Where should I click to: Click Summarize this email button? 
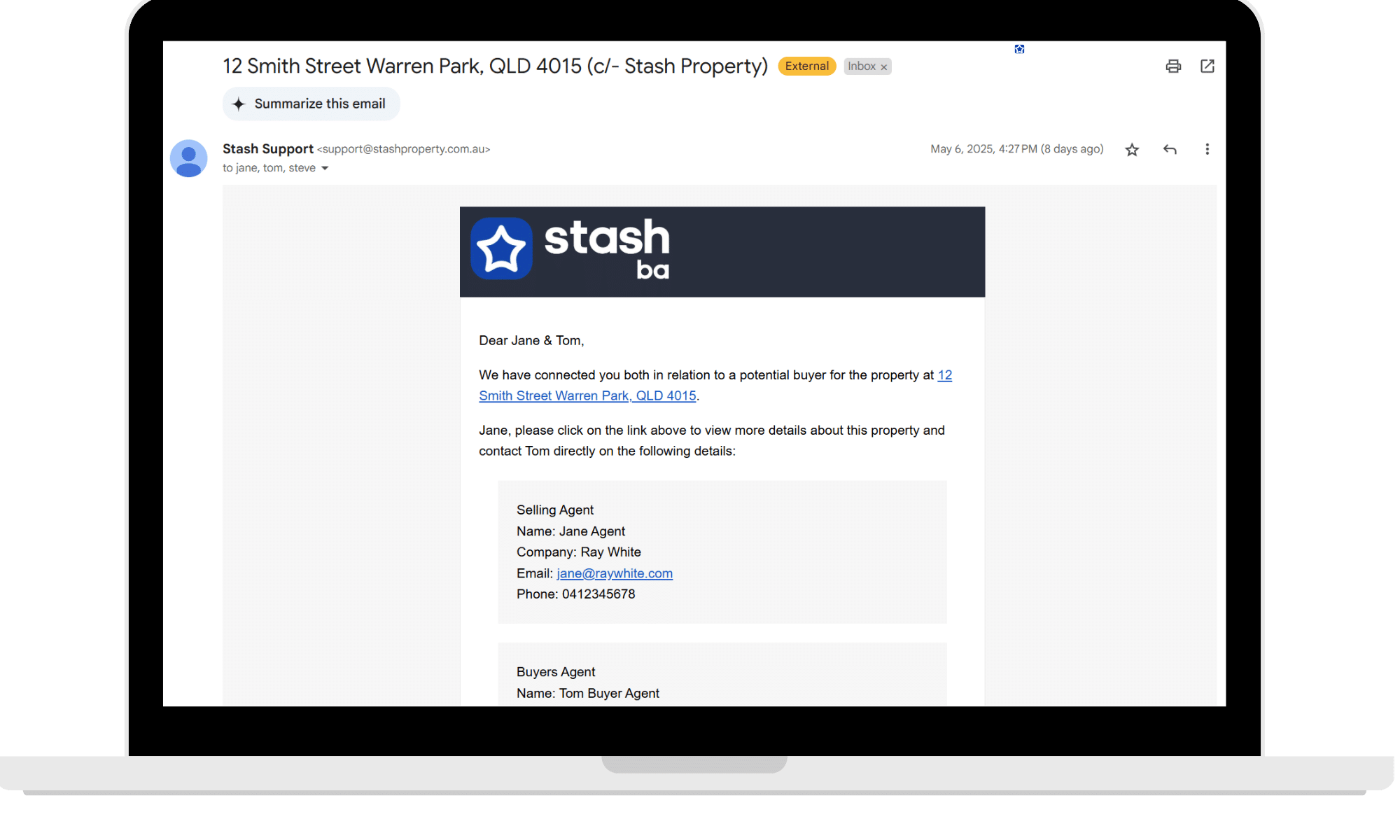[311, 104]
